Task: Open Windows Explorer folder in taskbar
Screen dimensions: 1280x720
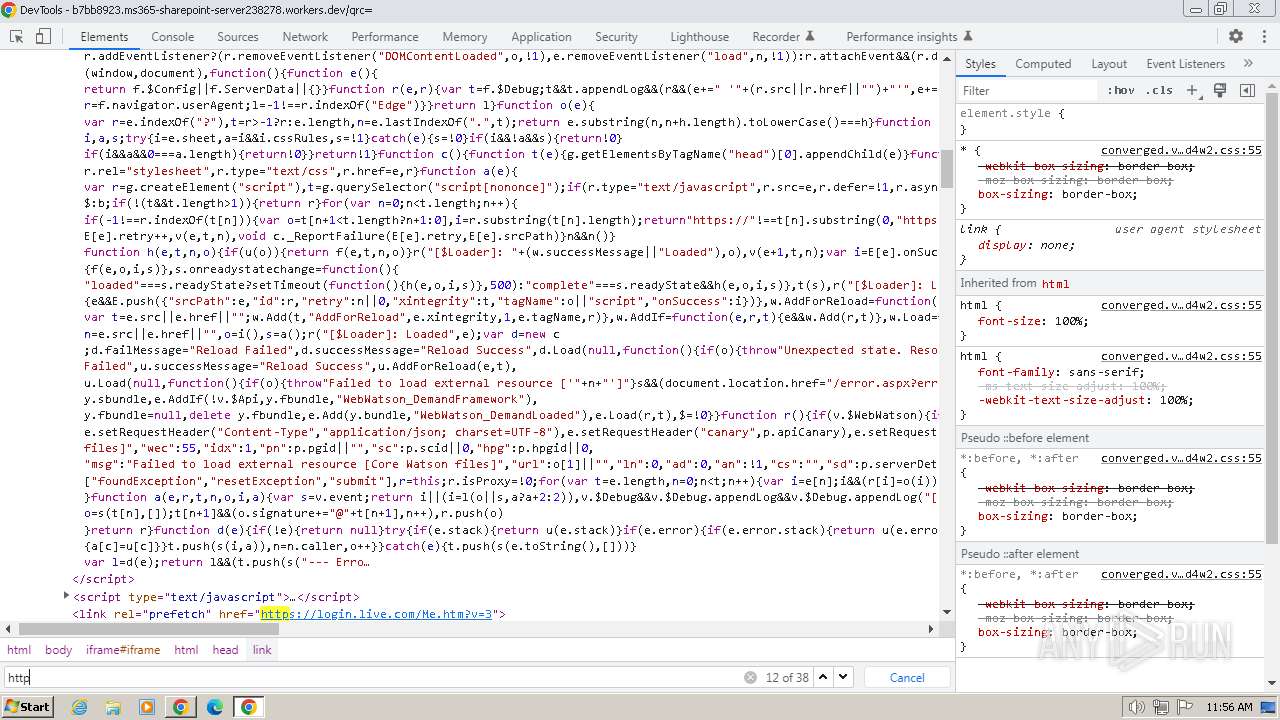Action: click(113, 706)
